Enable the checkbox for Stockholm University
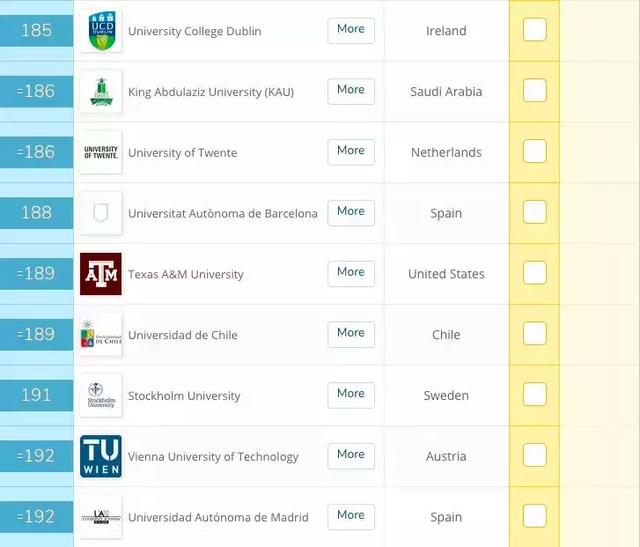Screen dimensions: 640x547 [535, 394]
